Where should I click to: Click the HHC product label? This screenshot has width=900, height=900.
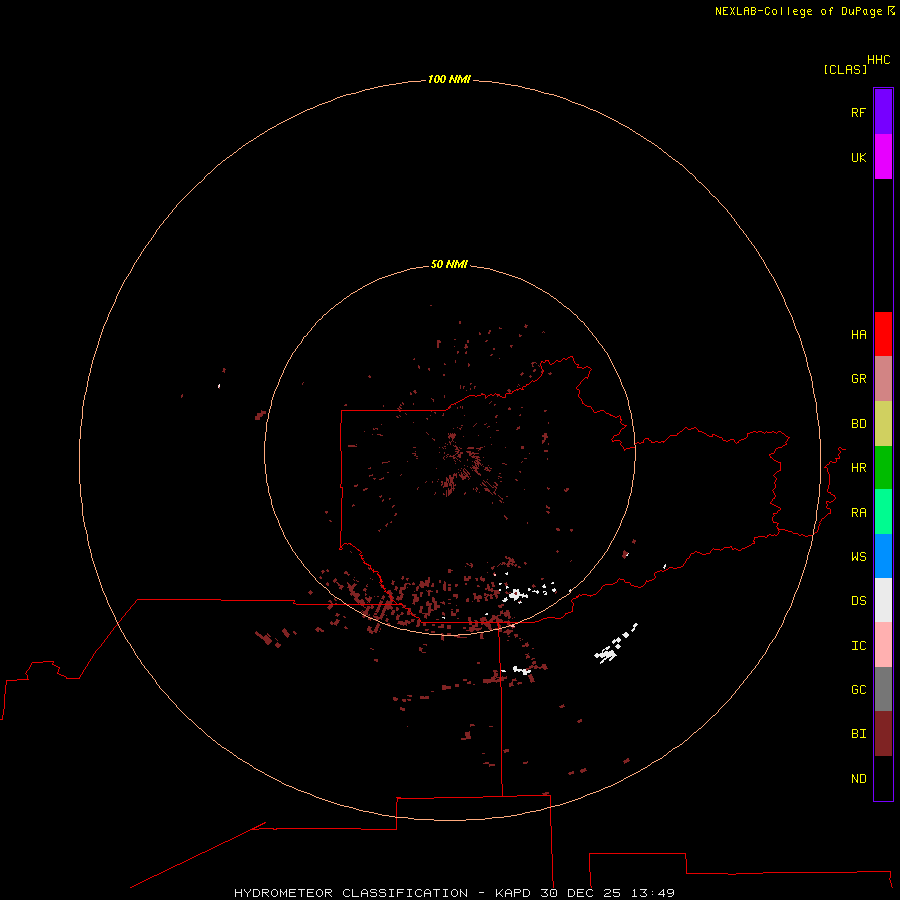coord(879,60)
